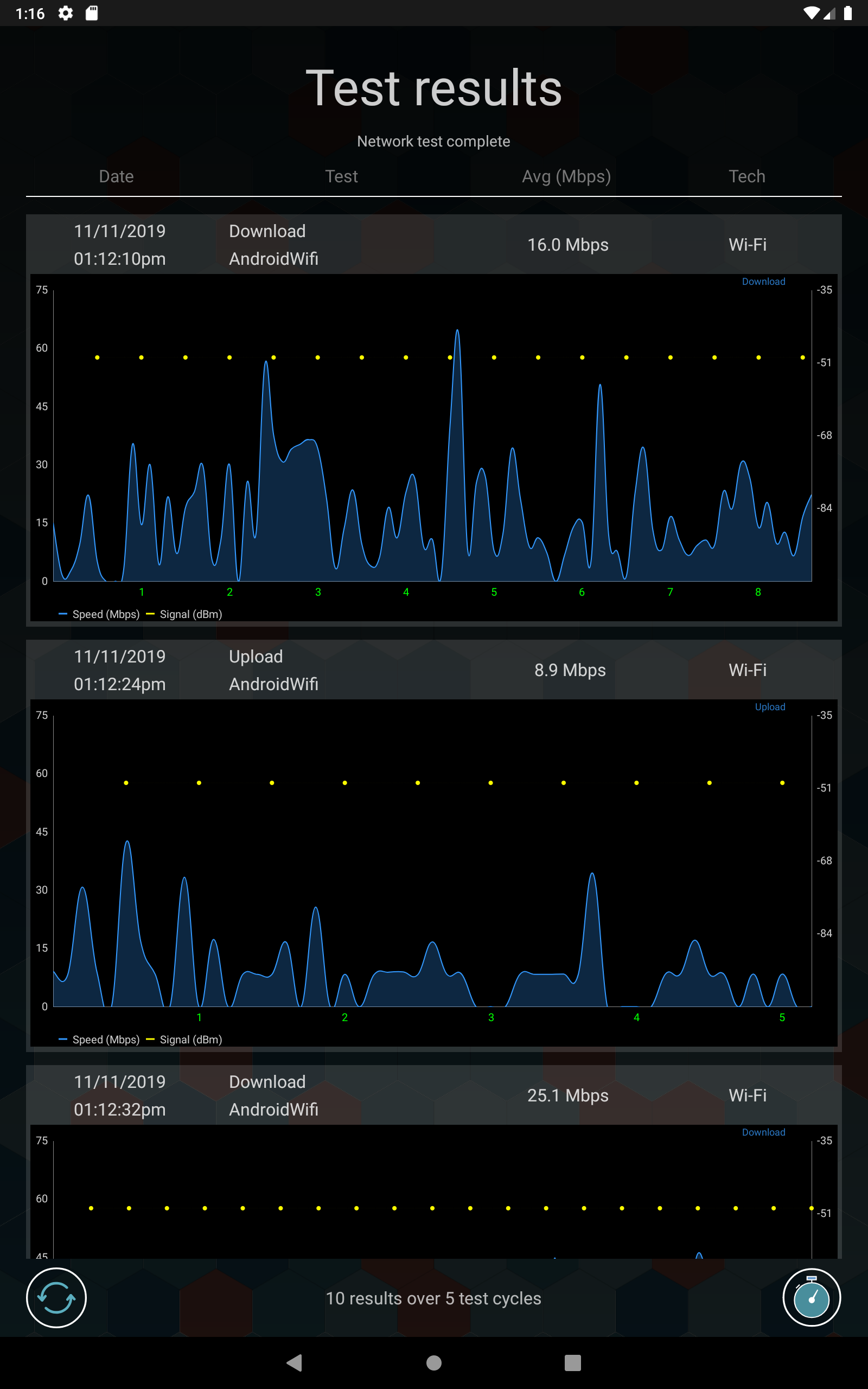Tap the 1:16 status bar clock
The width and height of the screenshot is (868, 1389).
pyautogui.click(x=30, y=13)
